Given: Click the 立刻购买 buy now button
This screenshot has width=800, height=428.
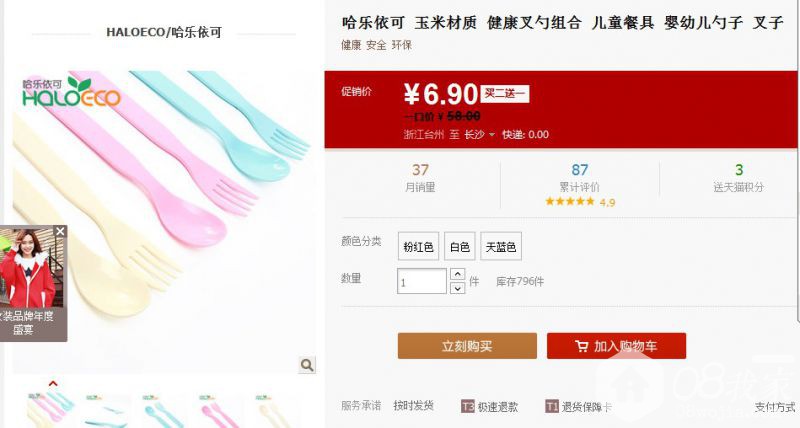Looking at the screenshot, I should [467, 346].
